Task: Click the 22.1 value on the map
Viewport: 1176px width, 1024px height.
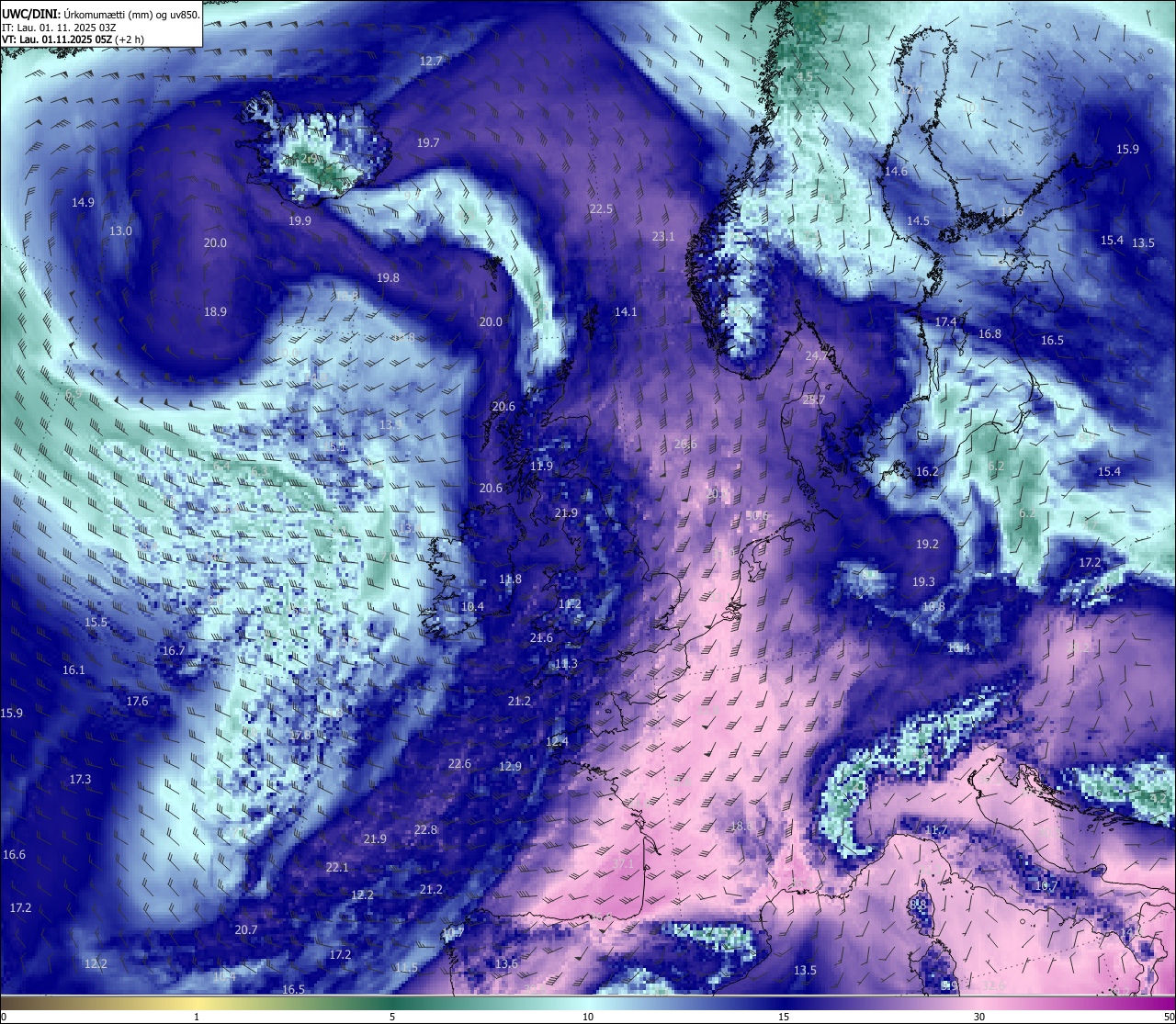Action: point(337,868)
